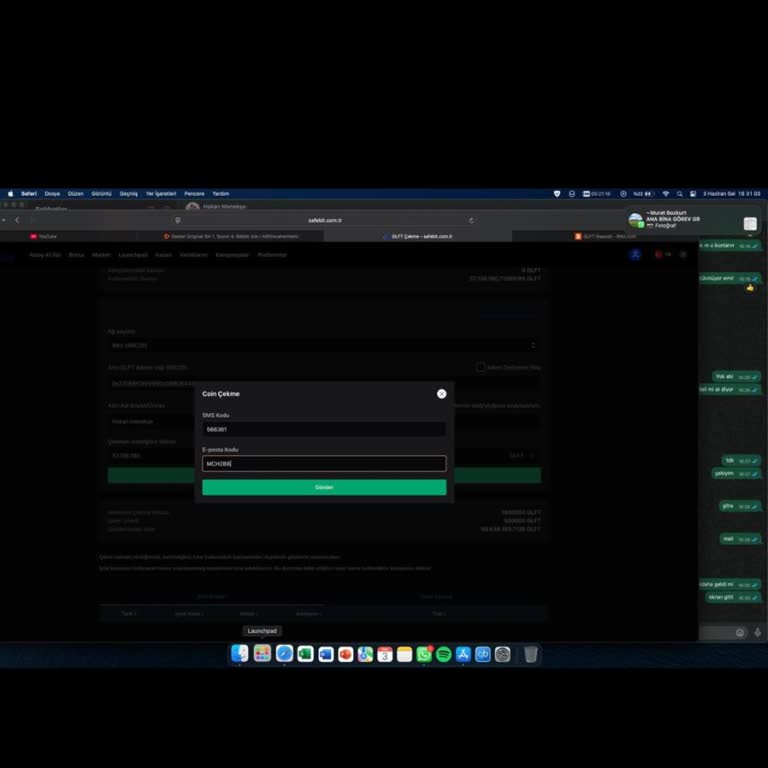Open WhatsApp from the Dock
The width and height of the screenshot is (768, 768).
(424, 654)
